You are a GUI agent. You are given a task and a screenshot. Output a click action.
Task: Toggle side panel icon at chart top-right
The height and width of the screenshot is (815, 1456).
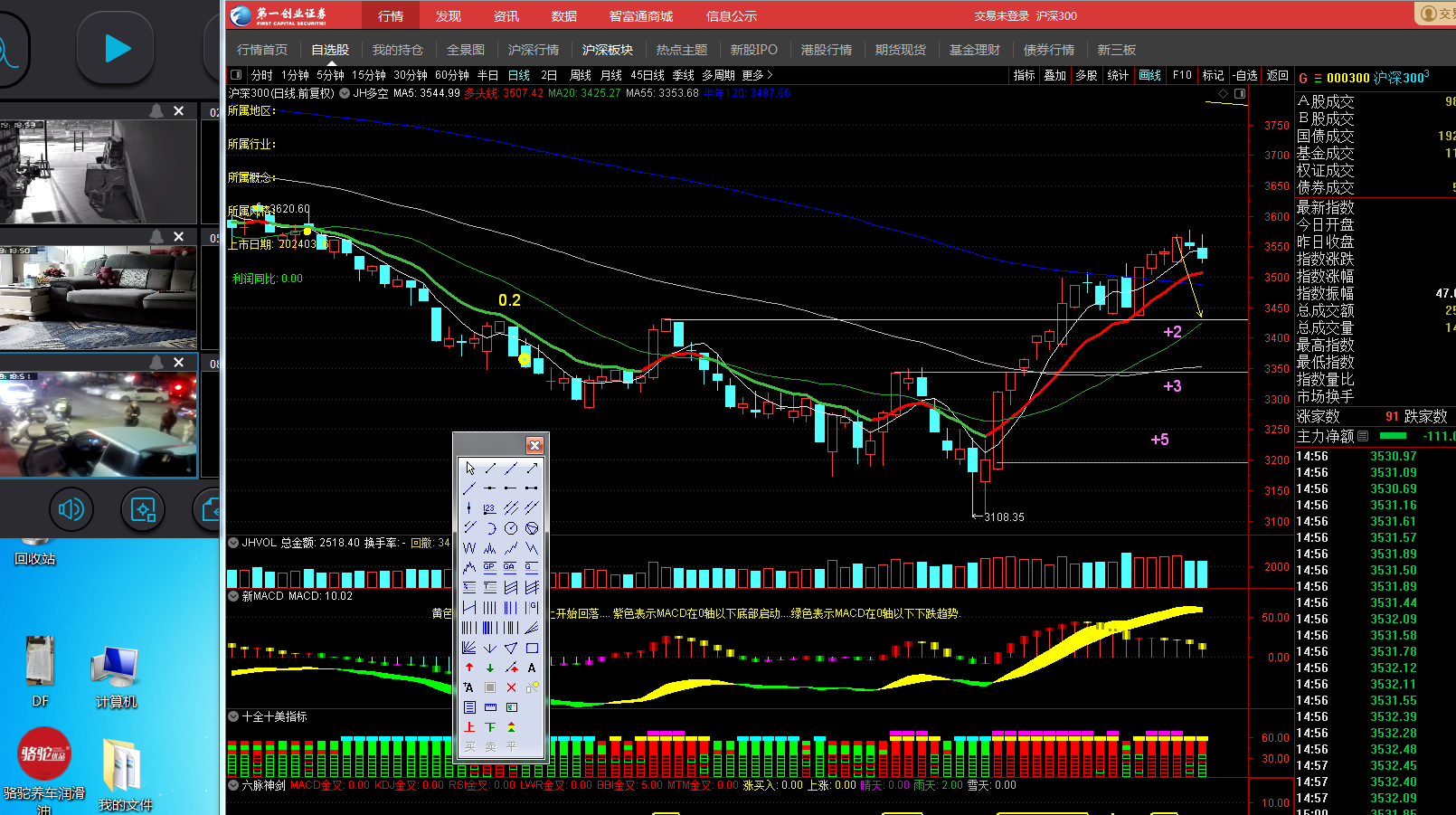tap(1240, 94)
